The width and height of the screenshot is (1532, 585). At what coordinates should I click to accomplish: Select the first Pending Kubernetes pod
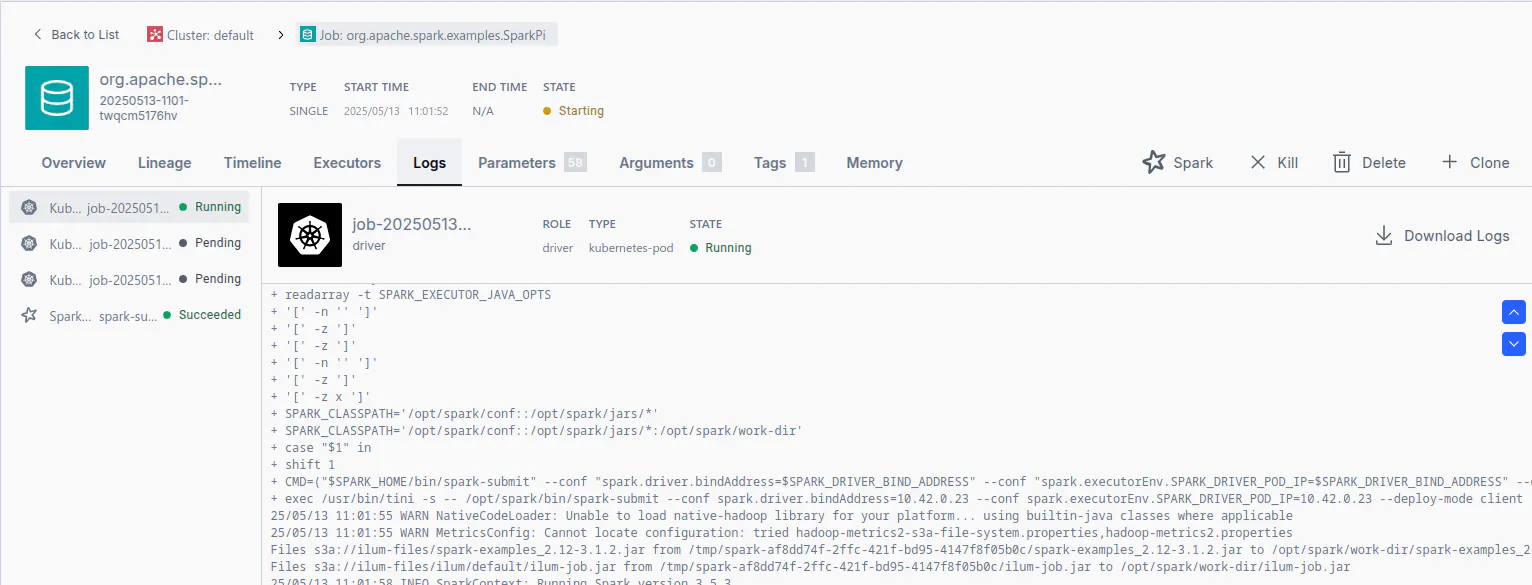coord(129,243)
